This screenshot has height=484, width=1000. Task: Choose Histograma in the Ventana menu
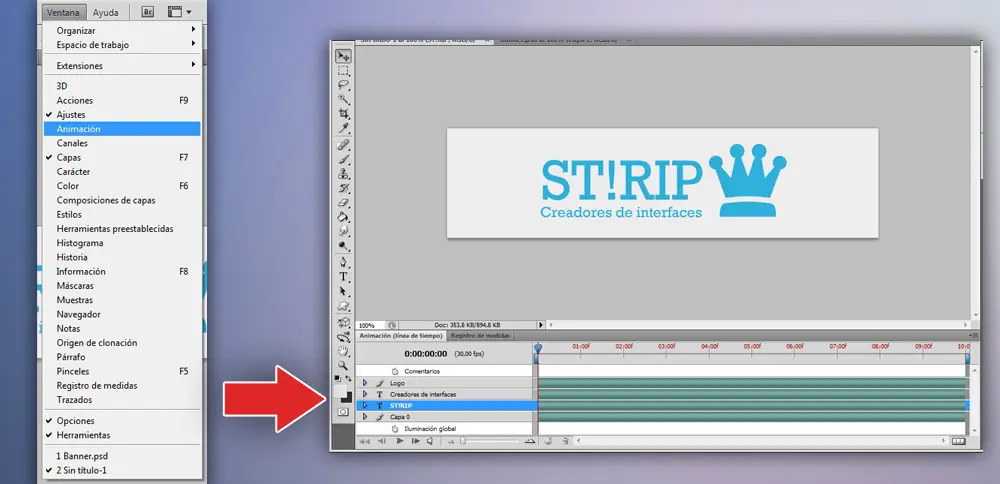(122, 243)
